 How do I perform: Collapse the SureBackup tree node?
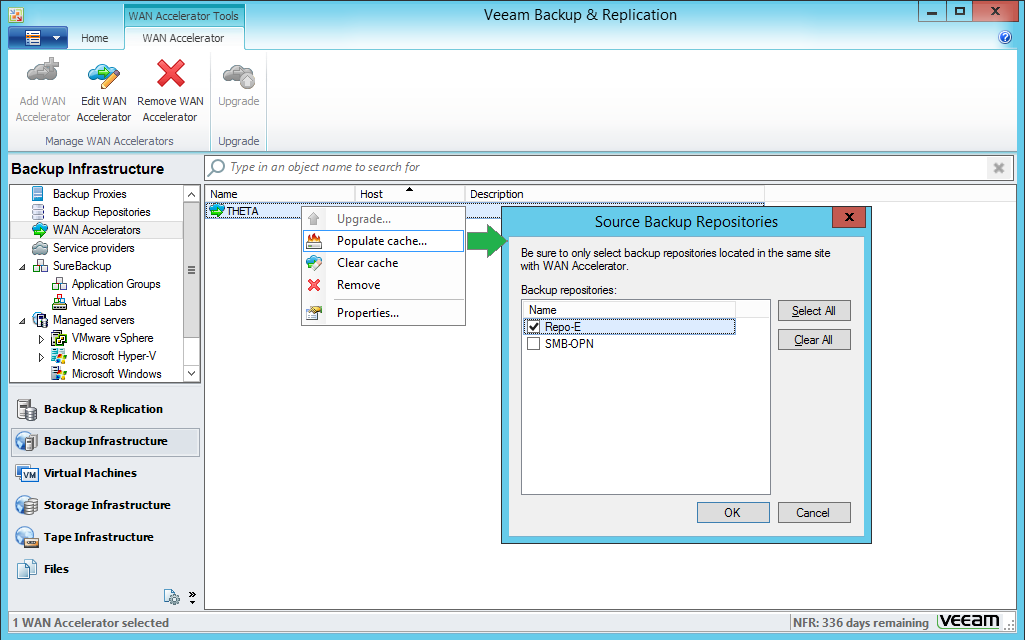[23, 267]
